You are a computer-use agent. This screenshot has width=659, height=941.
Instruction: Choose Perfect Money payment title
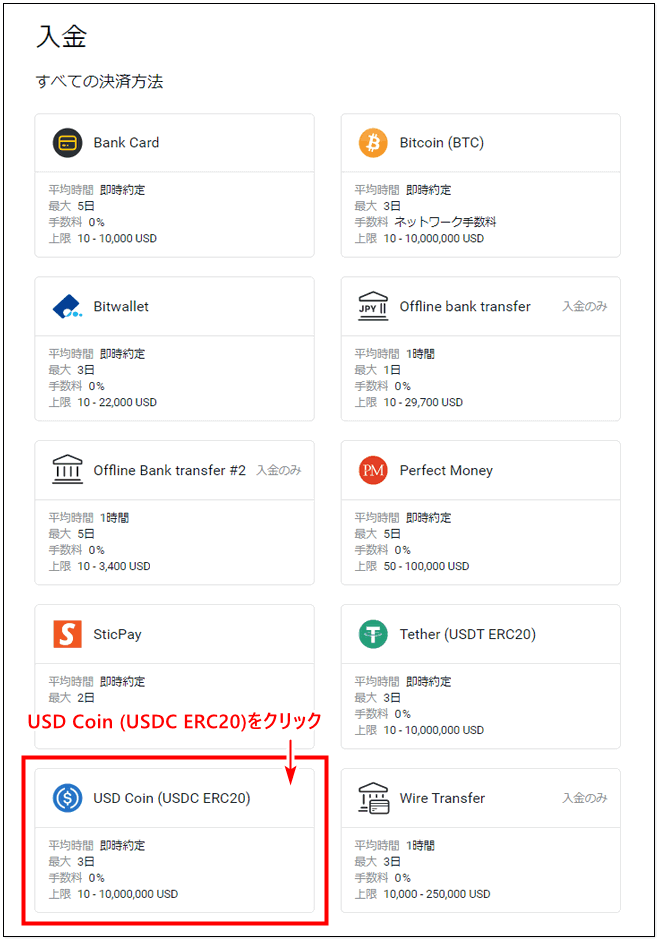pyautogui.click(x=446, y=470)
